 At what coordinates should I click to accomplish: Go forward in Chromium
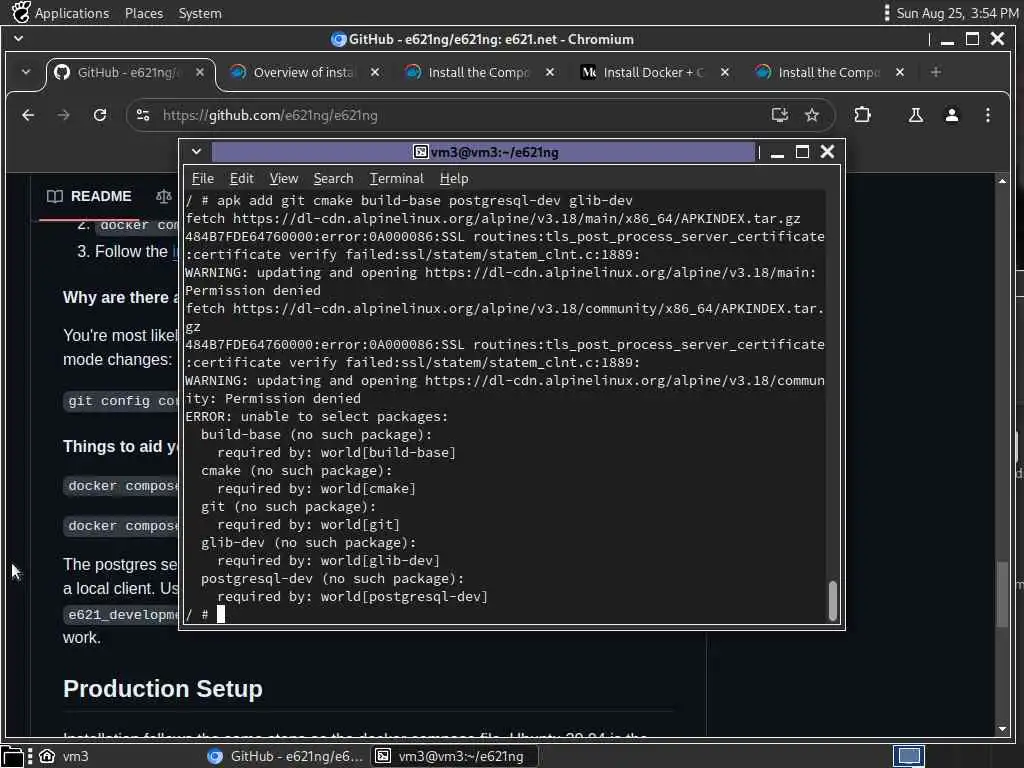click(63, 116)
